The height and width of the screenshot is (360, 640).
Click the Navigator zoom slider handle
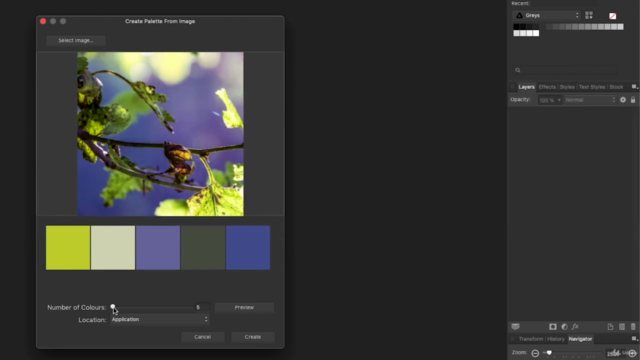pos(549,353)
